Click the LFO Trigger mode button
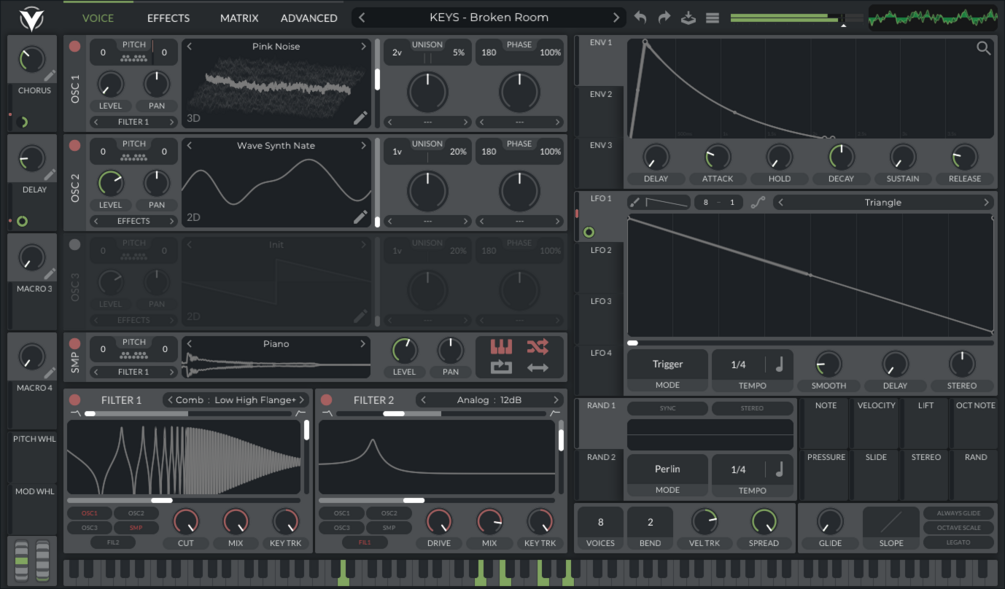The image size is (1005, 589). (667, 364)
